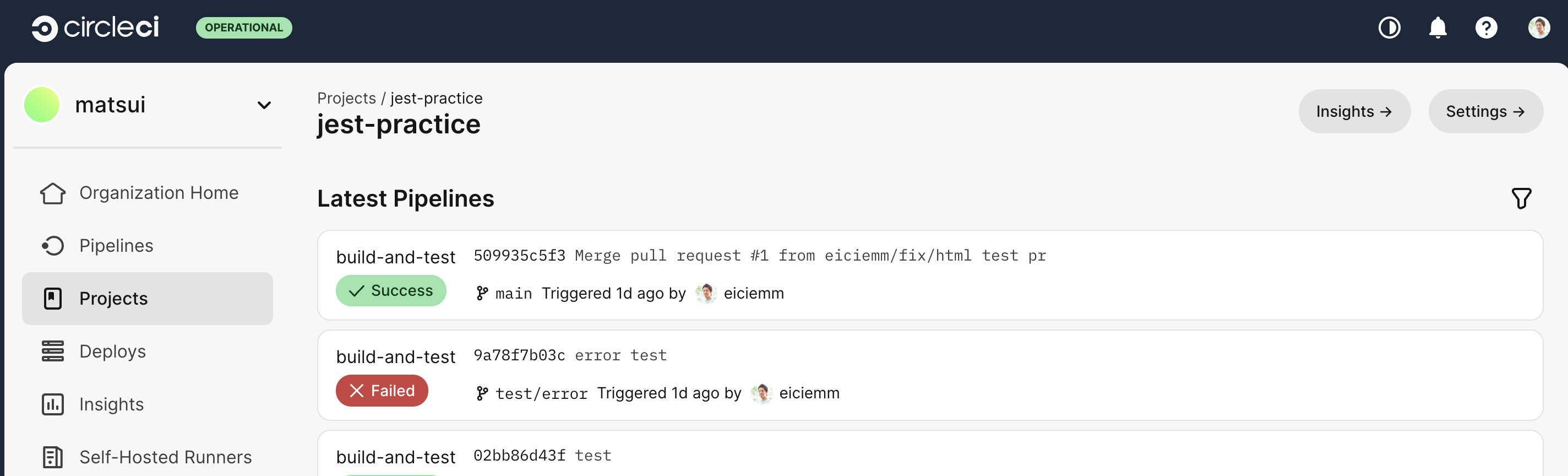Select the Insights chart icon in sidebar

tap(53, 404)
